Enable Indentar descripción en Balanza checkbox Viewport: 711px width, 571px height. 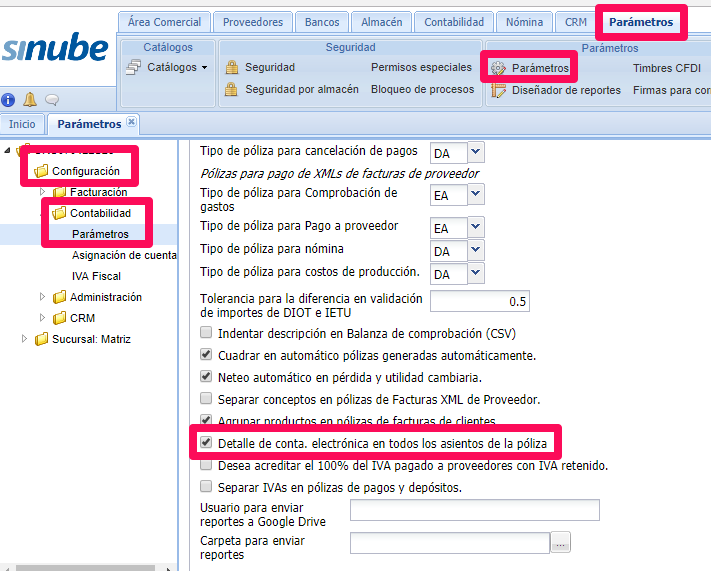206,333
